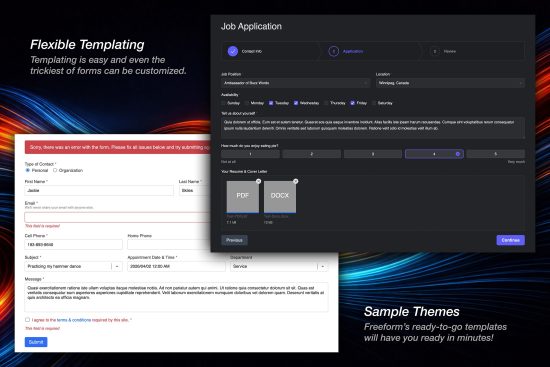Tick the terms & conditions agreement checkbox
This screenshot has width=550, height=367.
point(27,320)
